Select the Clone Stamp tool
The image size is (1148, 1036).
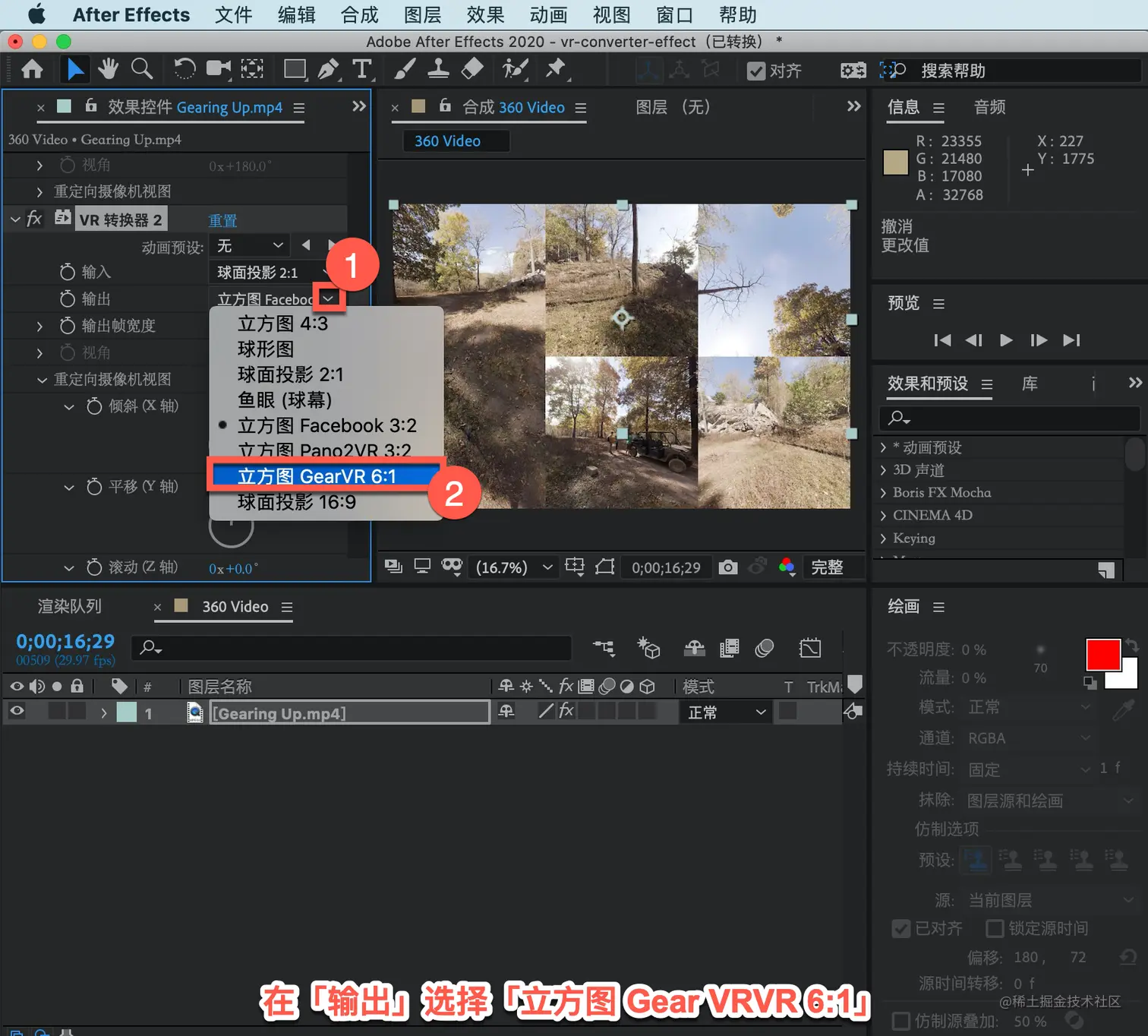438,70
